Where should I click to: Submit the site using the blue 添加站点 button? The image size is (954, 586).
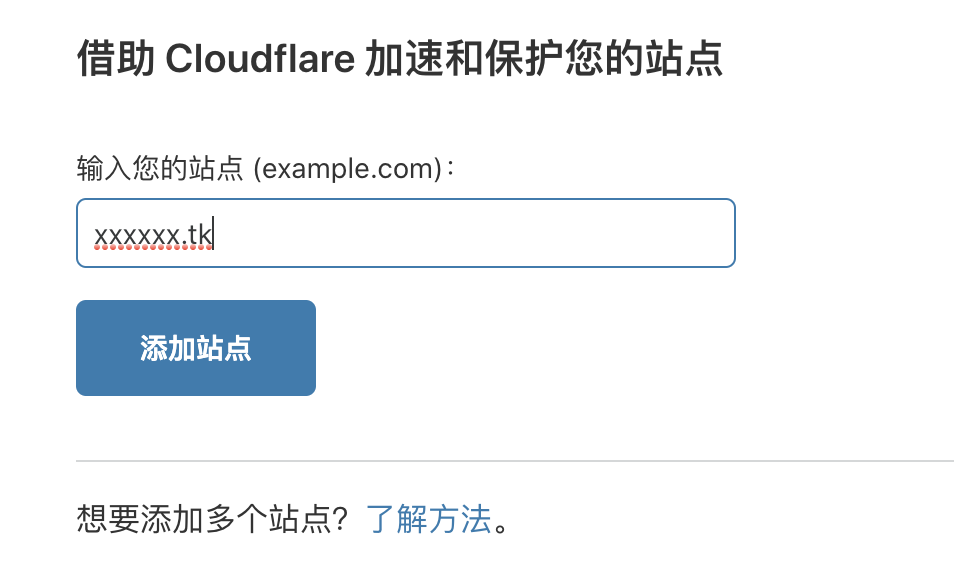tap(195, 348)
